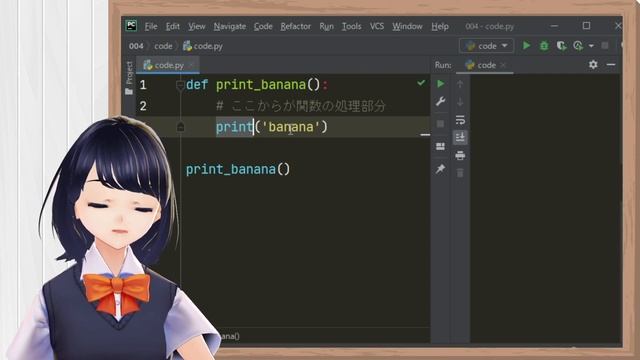Click the print_banana function name in definition
Viewport: 640px width, 360px height.
tap(261, 85)
